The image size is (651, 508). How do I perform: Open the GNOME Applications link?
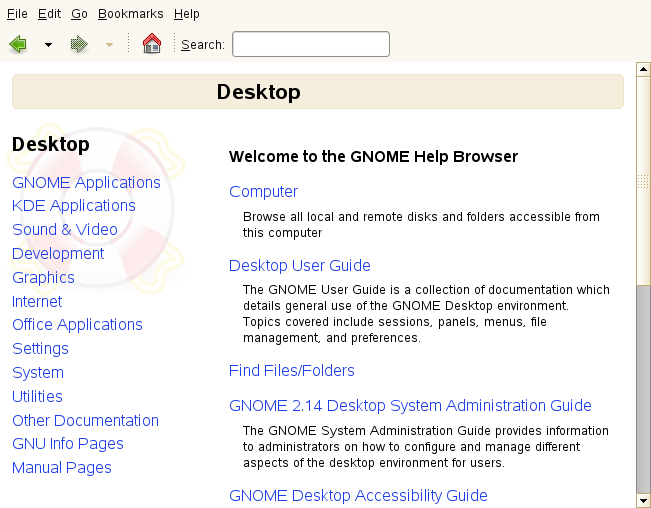[86, 182]
